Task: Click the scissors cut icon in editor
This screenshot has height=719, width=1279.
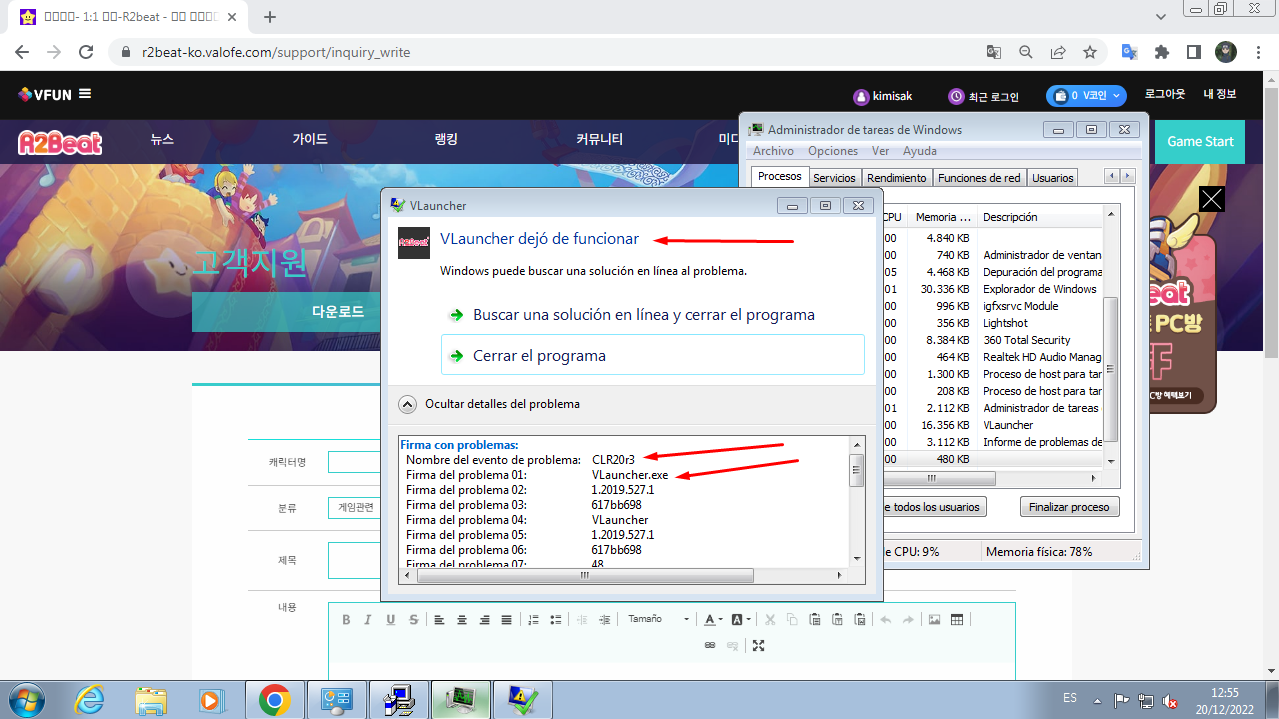Action: 770,620
